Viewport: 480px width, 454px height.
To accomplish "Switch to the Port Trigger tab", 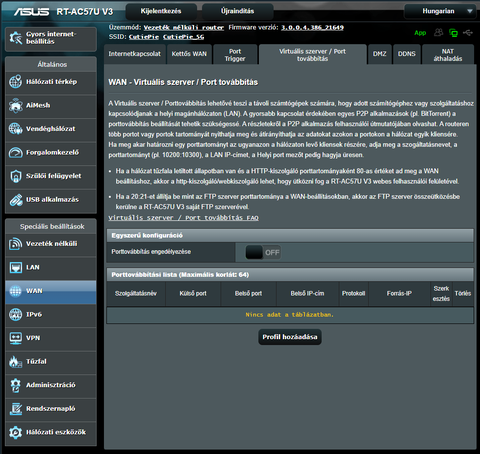I will (235, 55).
